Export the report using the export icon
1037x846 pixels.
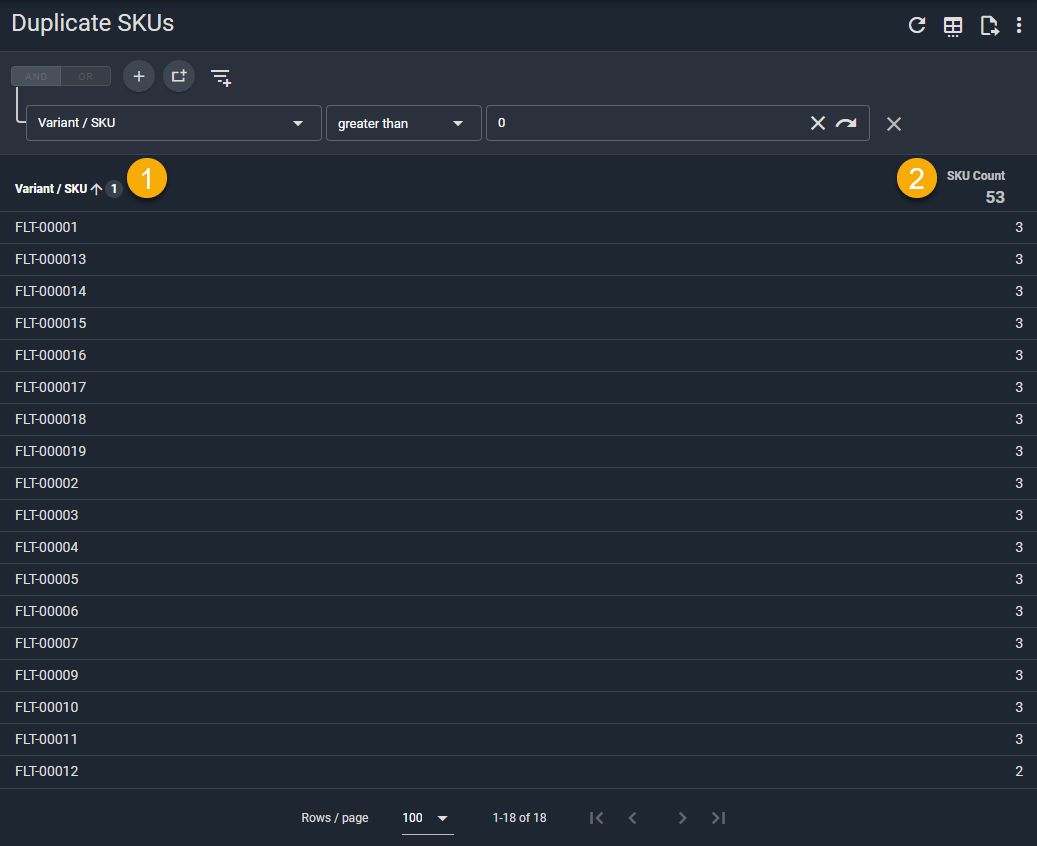pos(989,25)
